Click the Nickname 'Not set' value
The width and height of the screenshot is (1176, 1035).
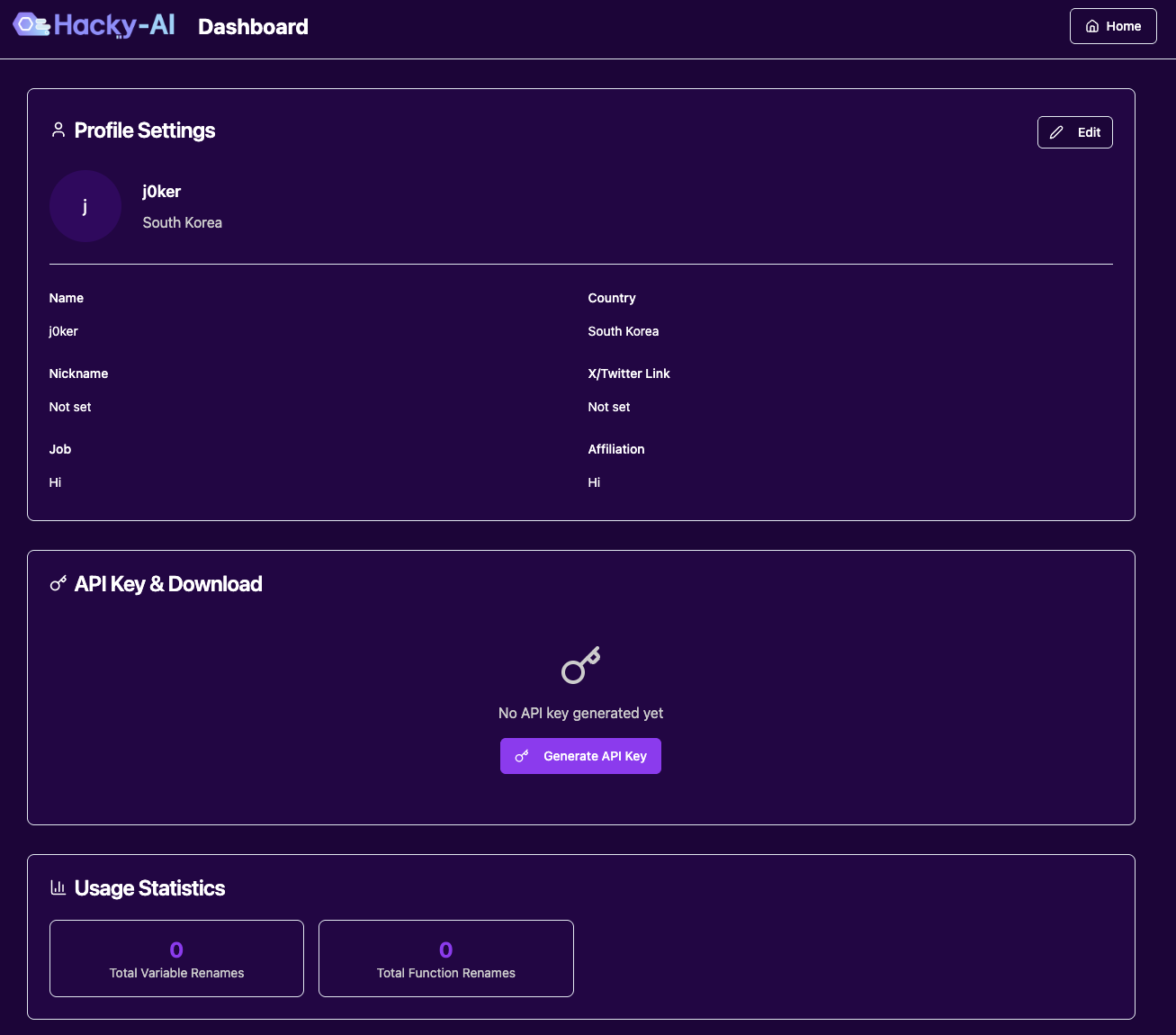click(x=70, y=407)
